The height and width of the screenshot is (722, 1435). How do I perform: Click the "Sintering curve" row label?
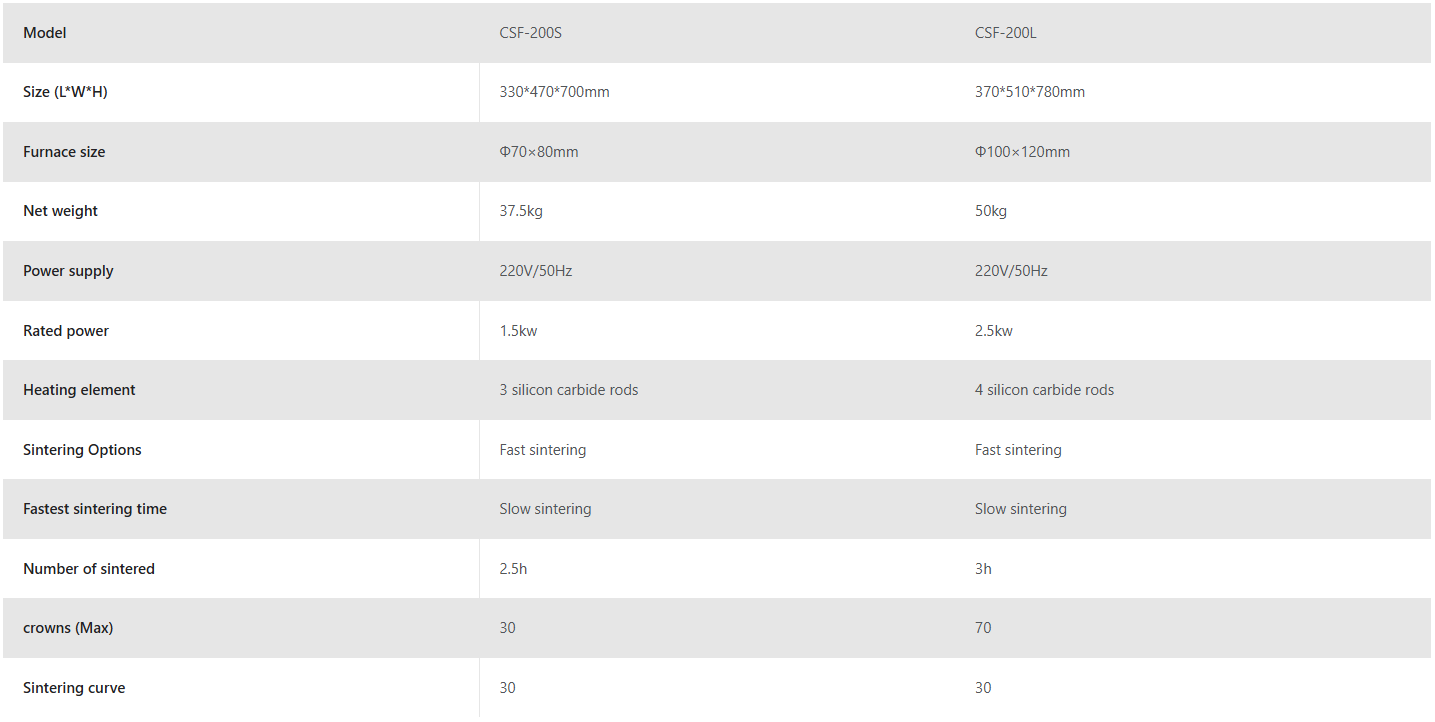coord(74,688)
